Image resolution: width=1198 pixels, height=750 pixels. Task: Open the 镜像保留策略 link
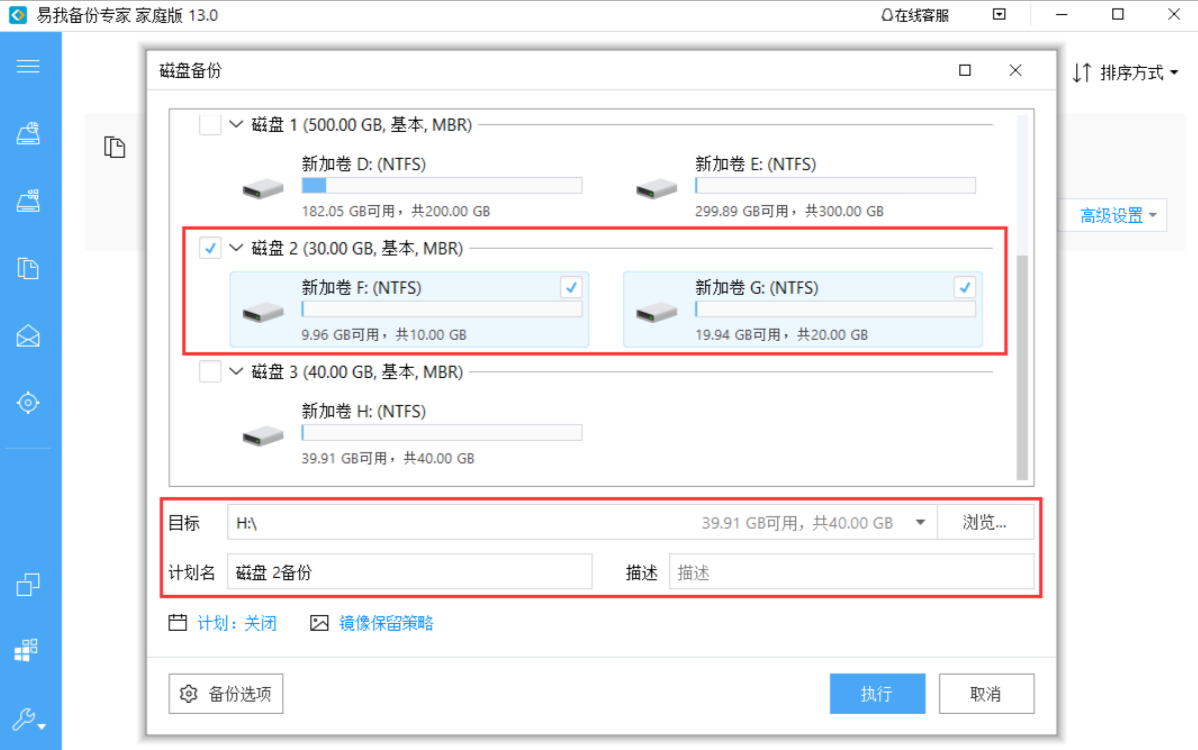coord(385,623)
